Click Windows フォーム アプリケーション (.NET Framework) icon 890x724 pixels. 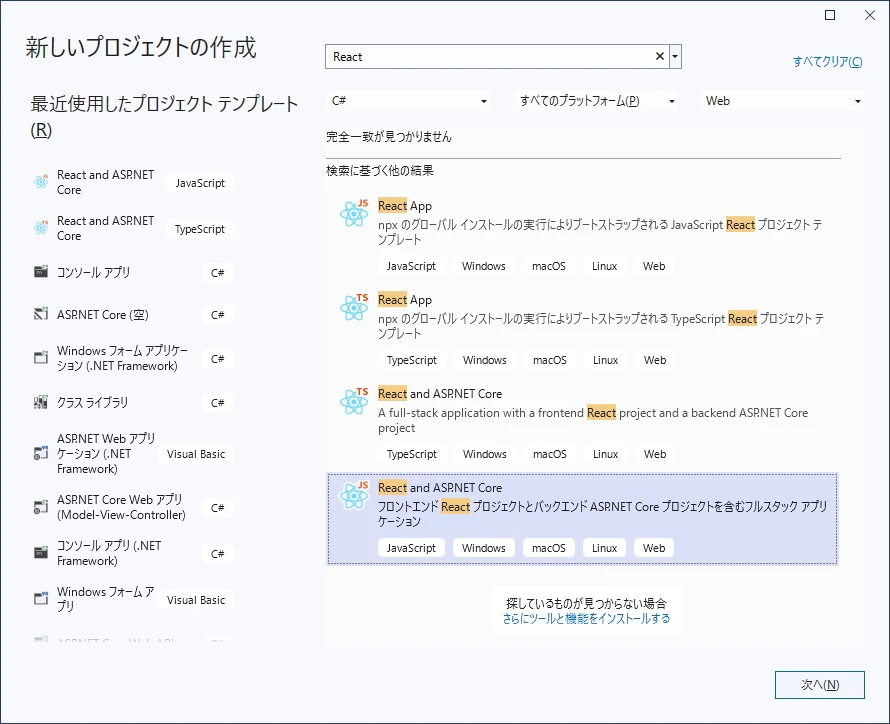(x=41, y=357)
